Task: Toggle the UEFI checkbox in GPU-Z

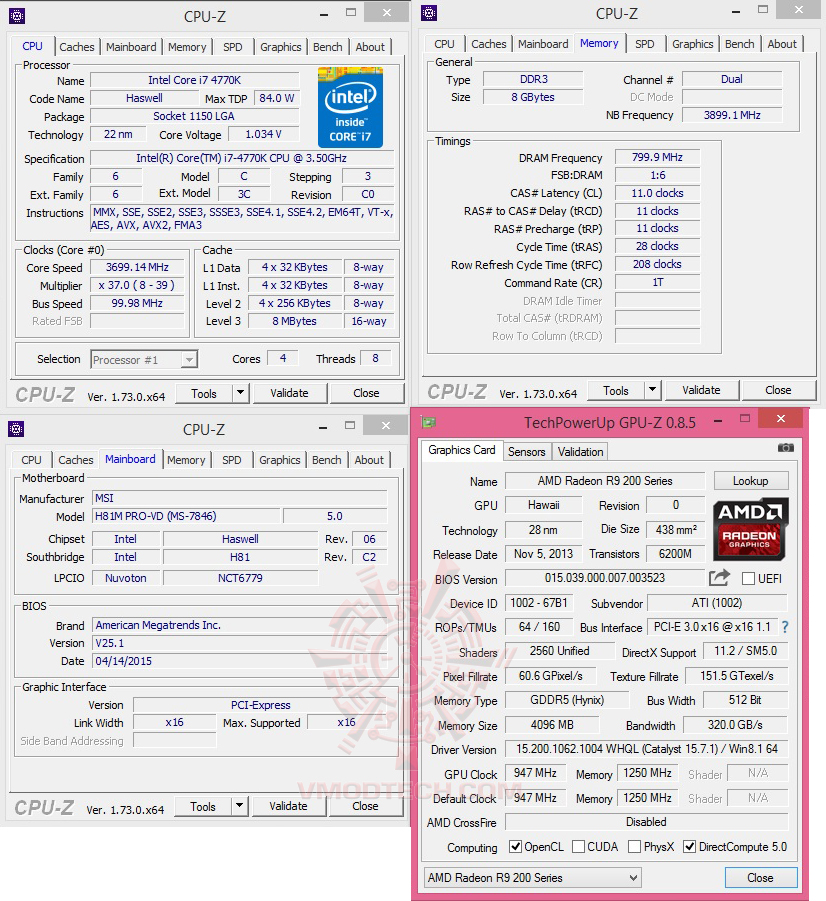Action: pyautogui.click(x=748, y=579)
